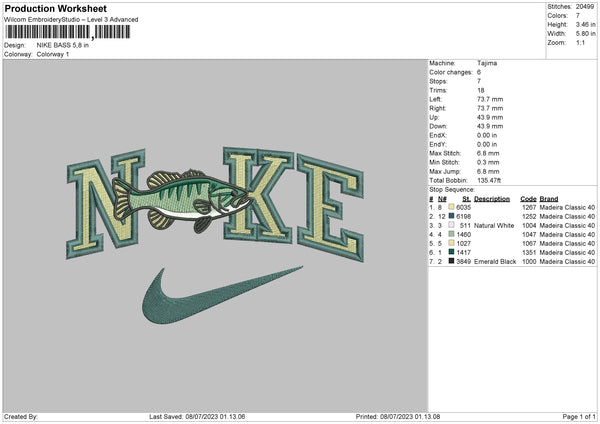Image resolution: width=600 pixels, height=424 pixels.
Task: Click the min stitch value '0.3 mm'
Action: click(x=488, y=163)
